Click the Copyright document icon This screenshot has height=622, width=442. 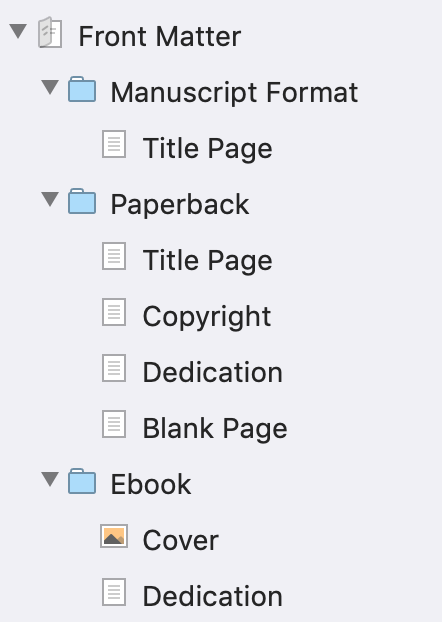(x=114, y=312)
